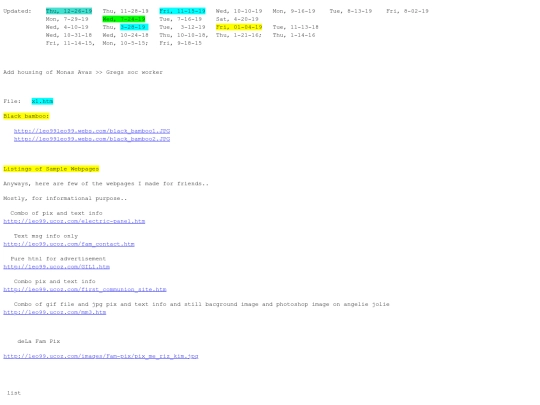Click the 'Tue, 3-12-19' date
The image size is (540, 405).
(x=182, y=27)
